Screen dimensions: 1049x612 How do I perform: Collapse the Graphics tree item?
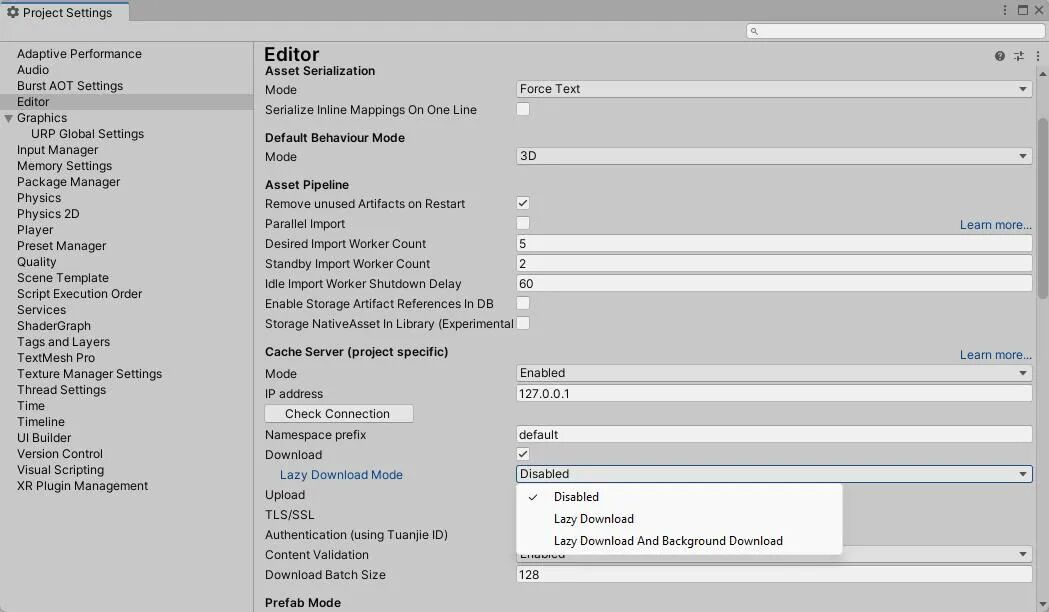pos(8,117)
